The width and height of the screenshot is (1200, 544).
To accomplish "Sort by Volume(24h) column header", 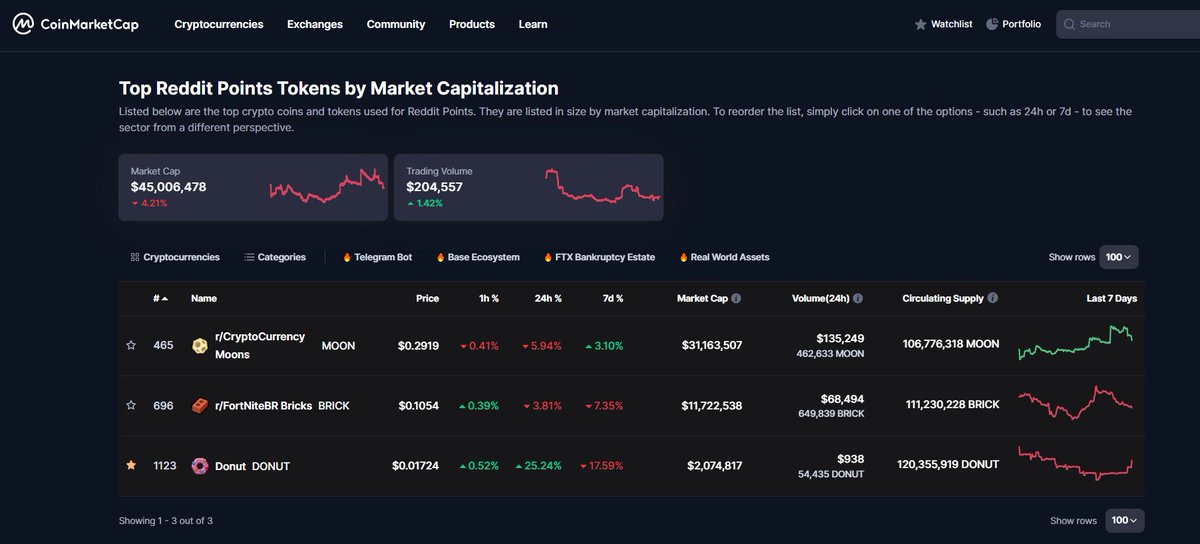I will 820,298.
